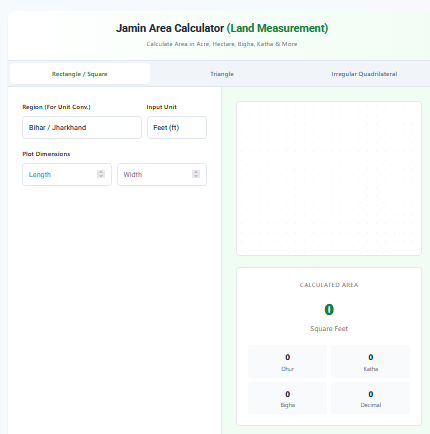Click the green calculated area value 0
This screenshot has width=430, height=434.
tap(329, 310)
